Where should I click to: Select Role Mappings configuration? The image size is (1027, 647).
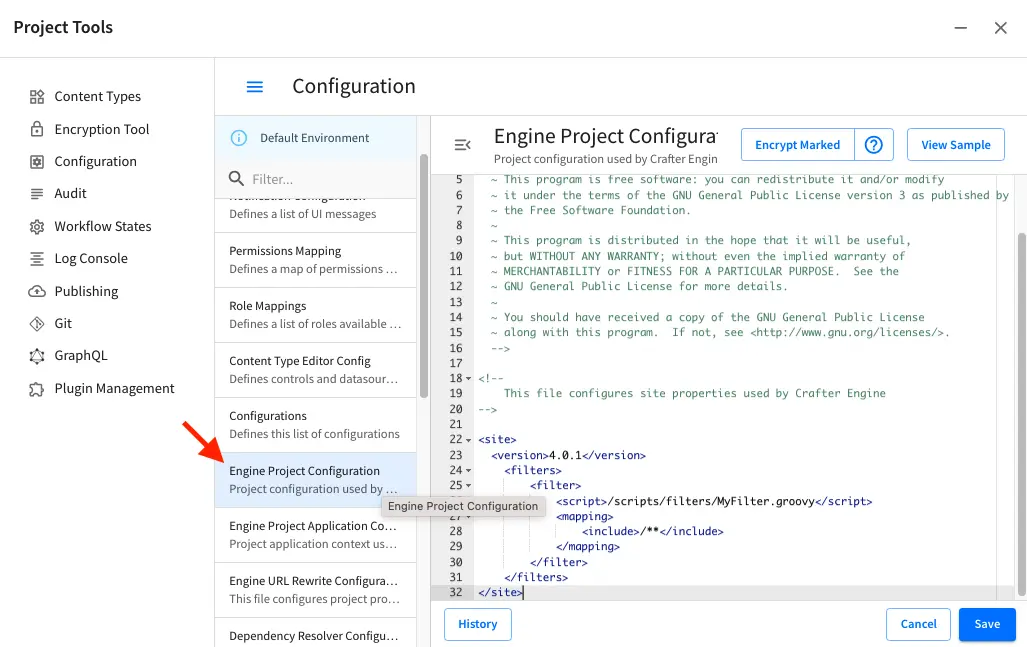316,315
